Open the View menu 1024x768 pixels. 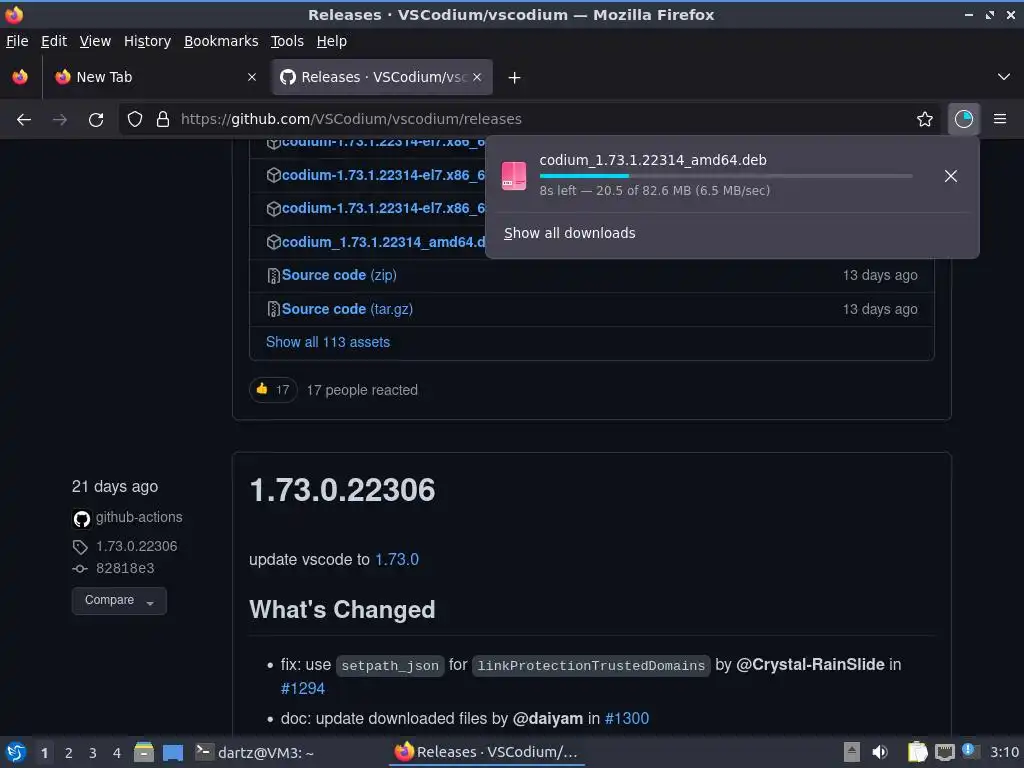95,41
